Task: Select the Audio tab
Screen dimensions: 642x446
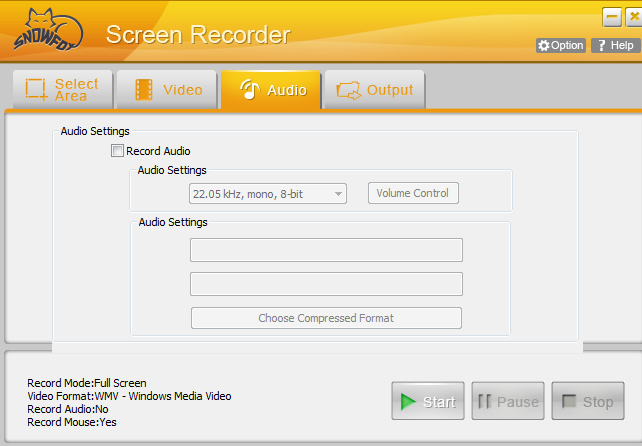Action: (x=271, y=89)
